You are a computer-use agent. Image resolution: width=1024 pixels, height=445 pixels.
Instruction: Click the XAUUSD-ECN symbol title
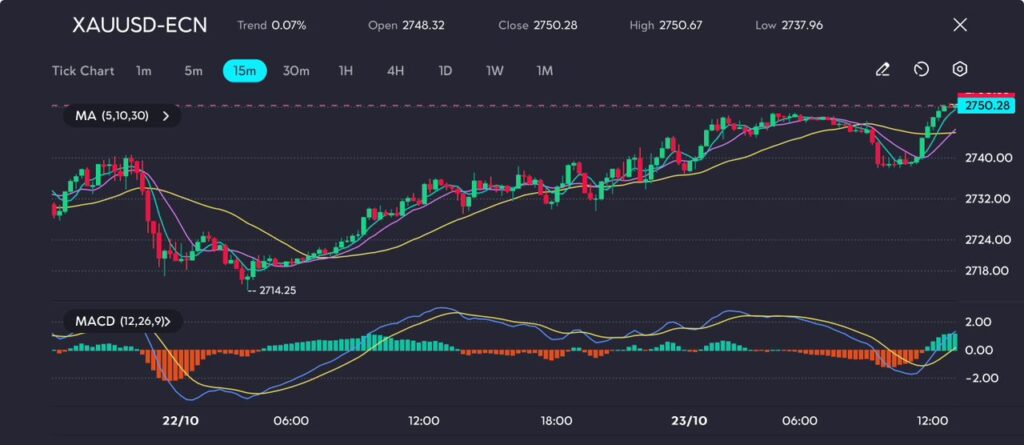click(140, 25)
